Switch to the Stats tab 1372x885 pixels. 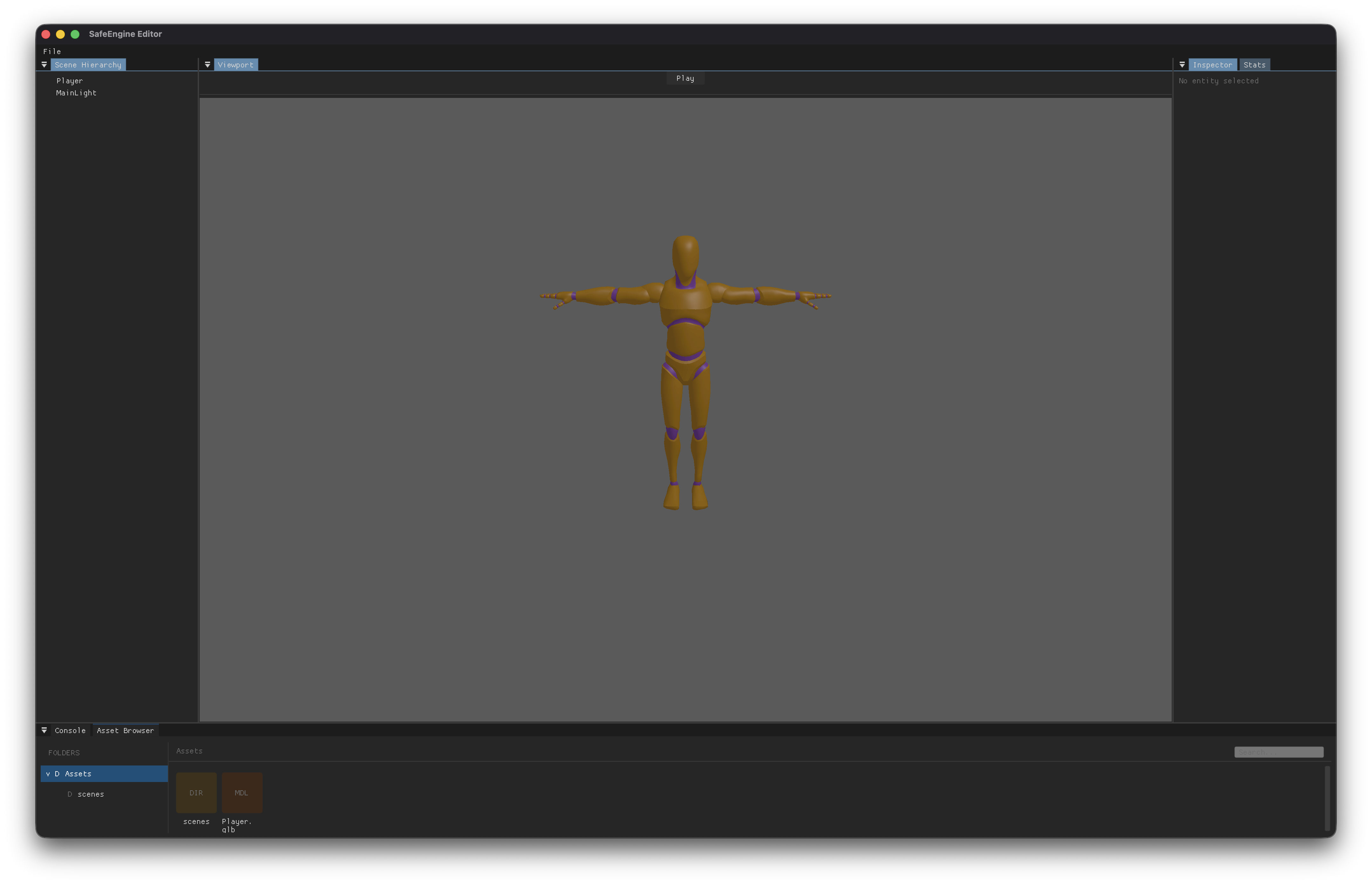click(1254, 65)
